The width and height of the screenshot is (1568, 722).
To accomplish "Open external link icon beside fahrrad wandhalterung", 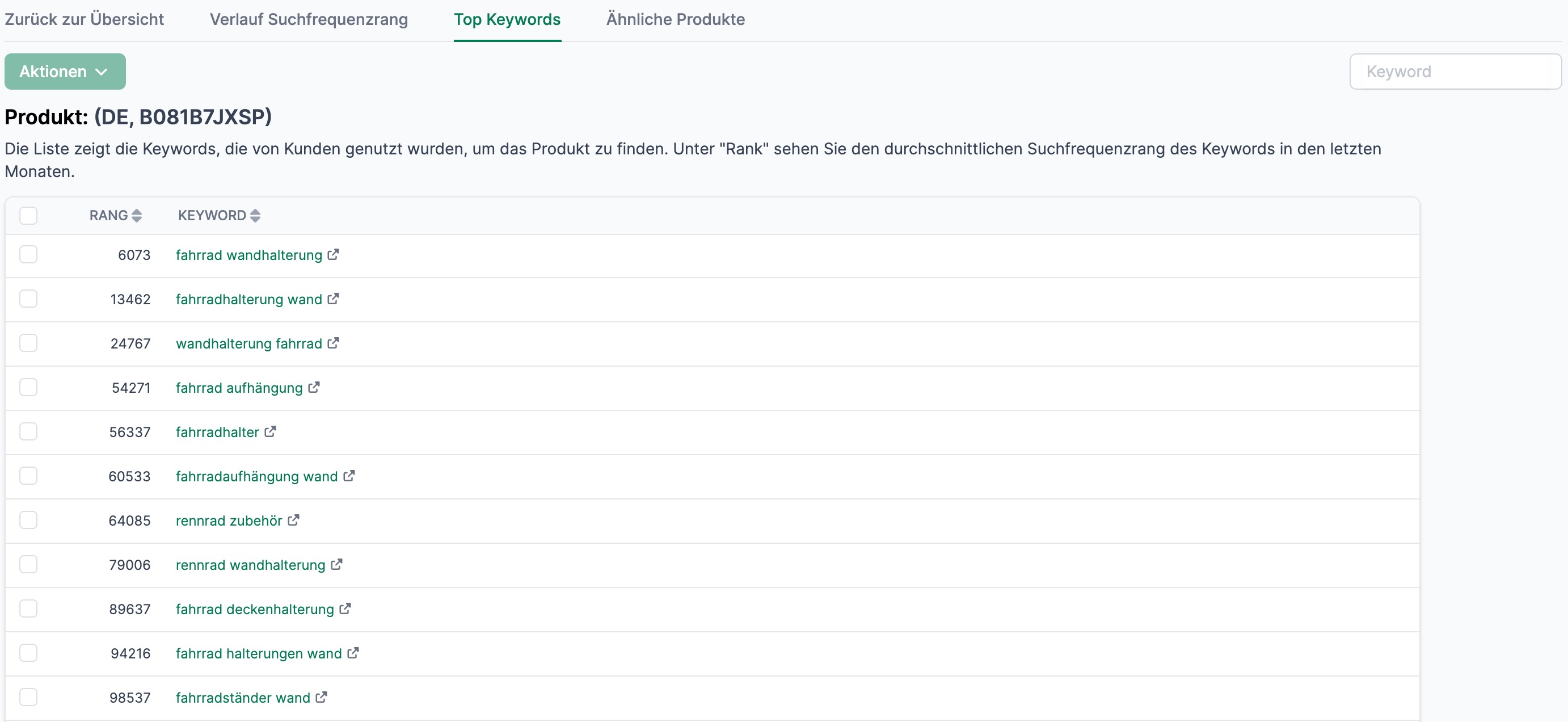I will [333, 255].
